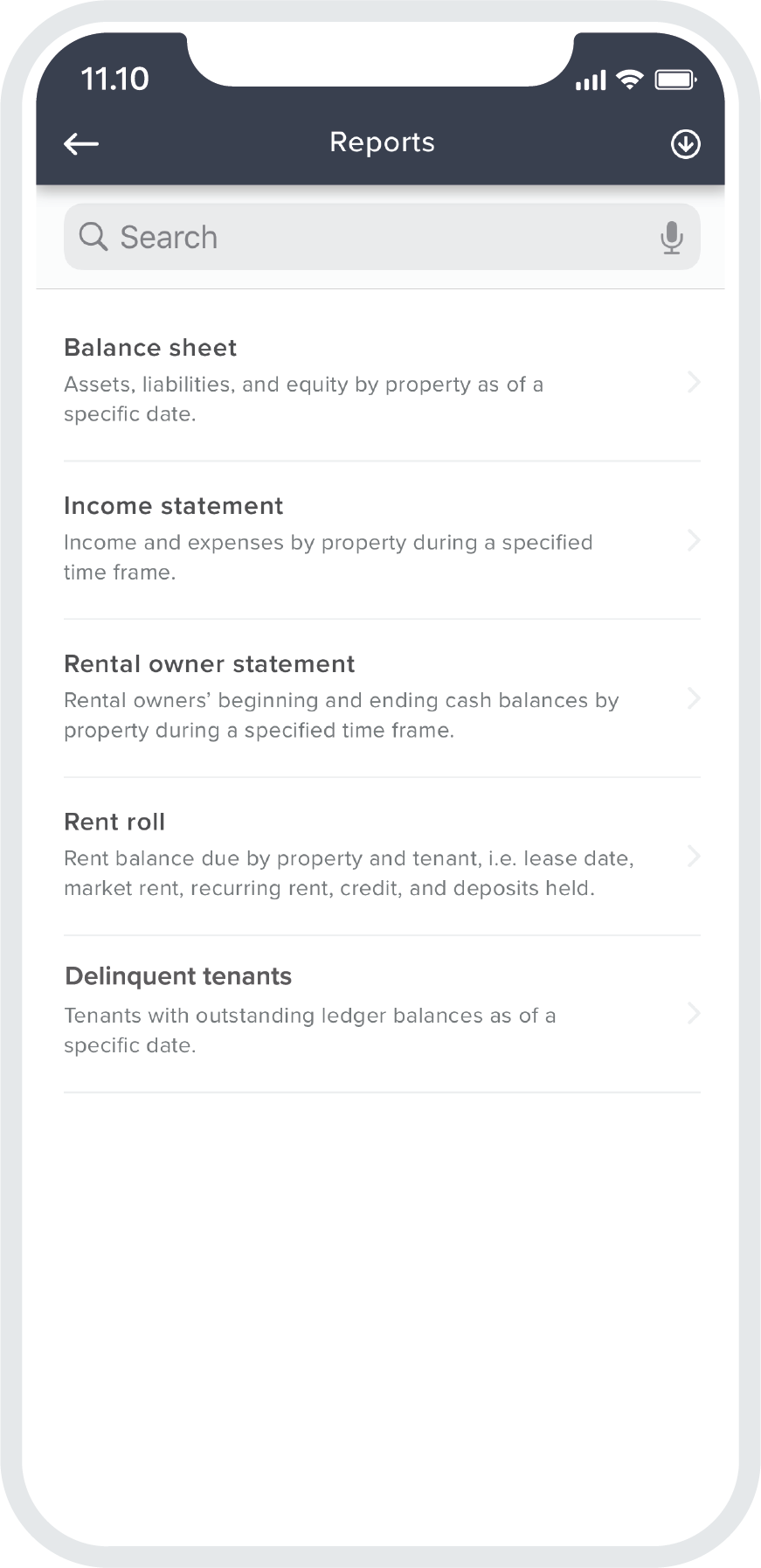Open the Delinquent tenants report title
The height and width of the screenshot is (1568, 761).
tap(178, 976)
